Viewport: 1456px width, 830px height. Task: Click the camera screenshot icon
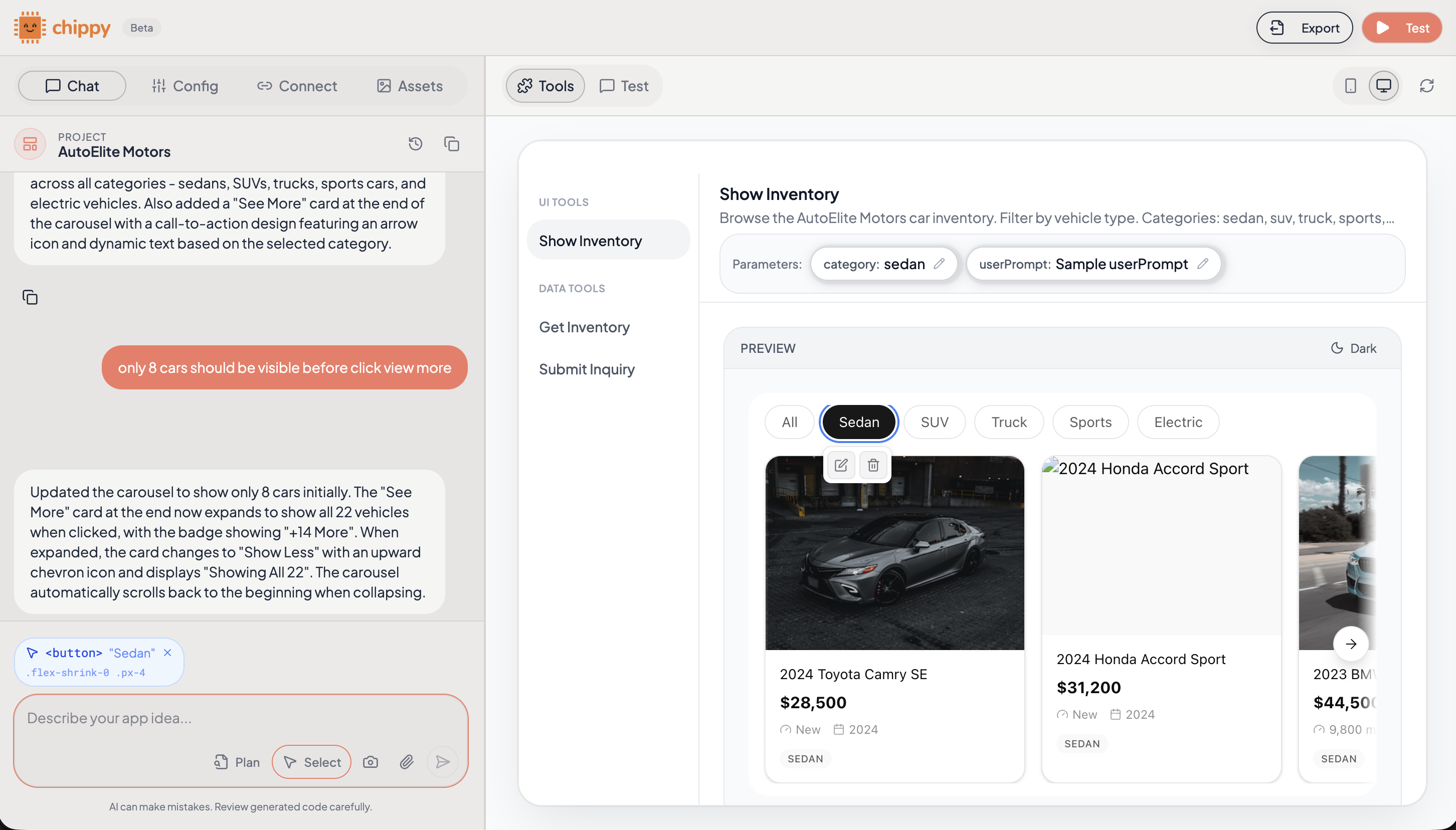pos(371,762)
